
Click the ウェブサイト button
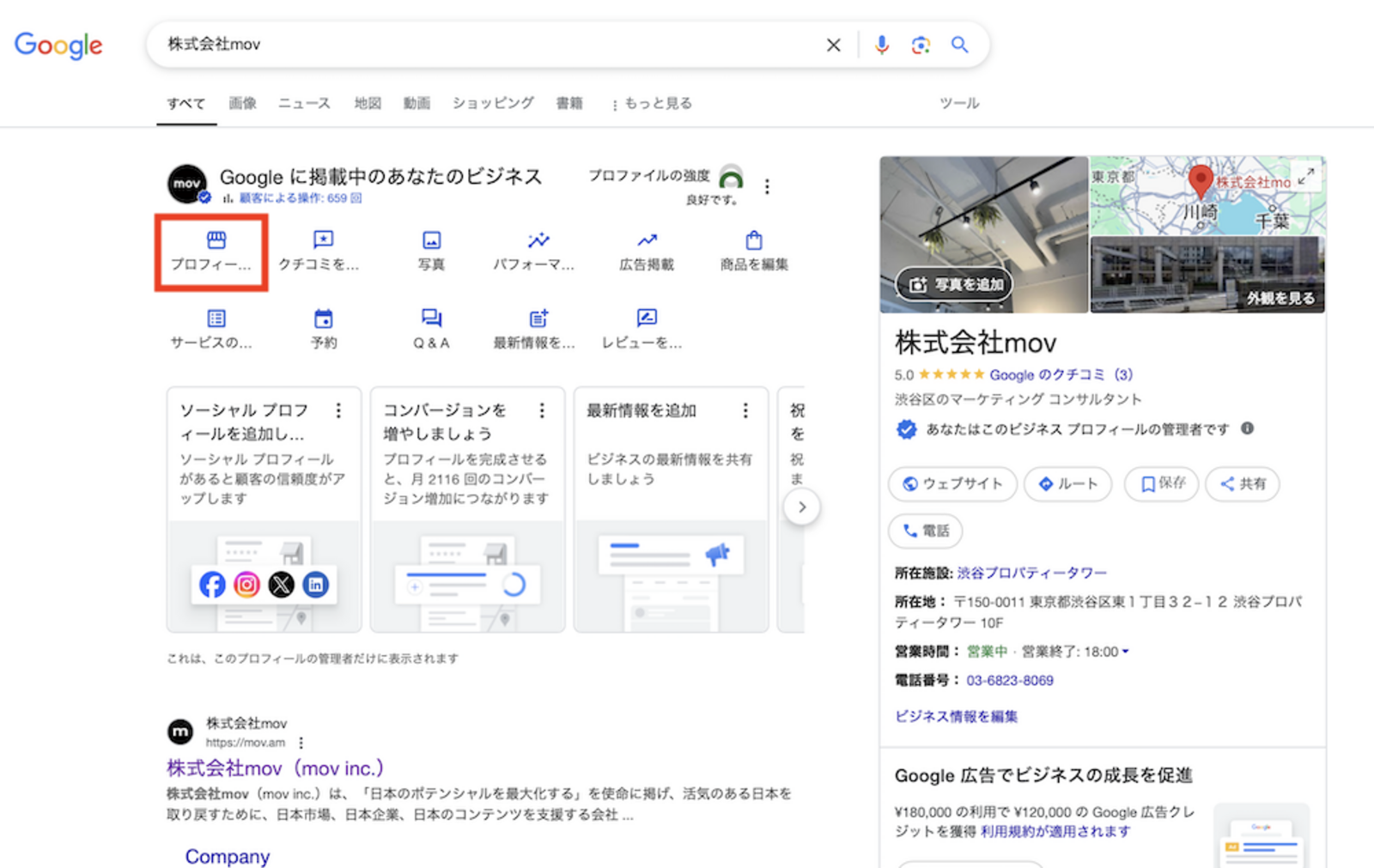click(x=952, y=484)
